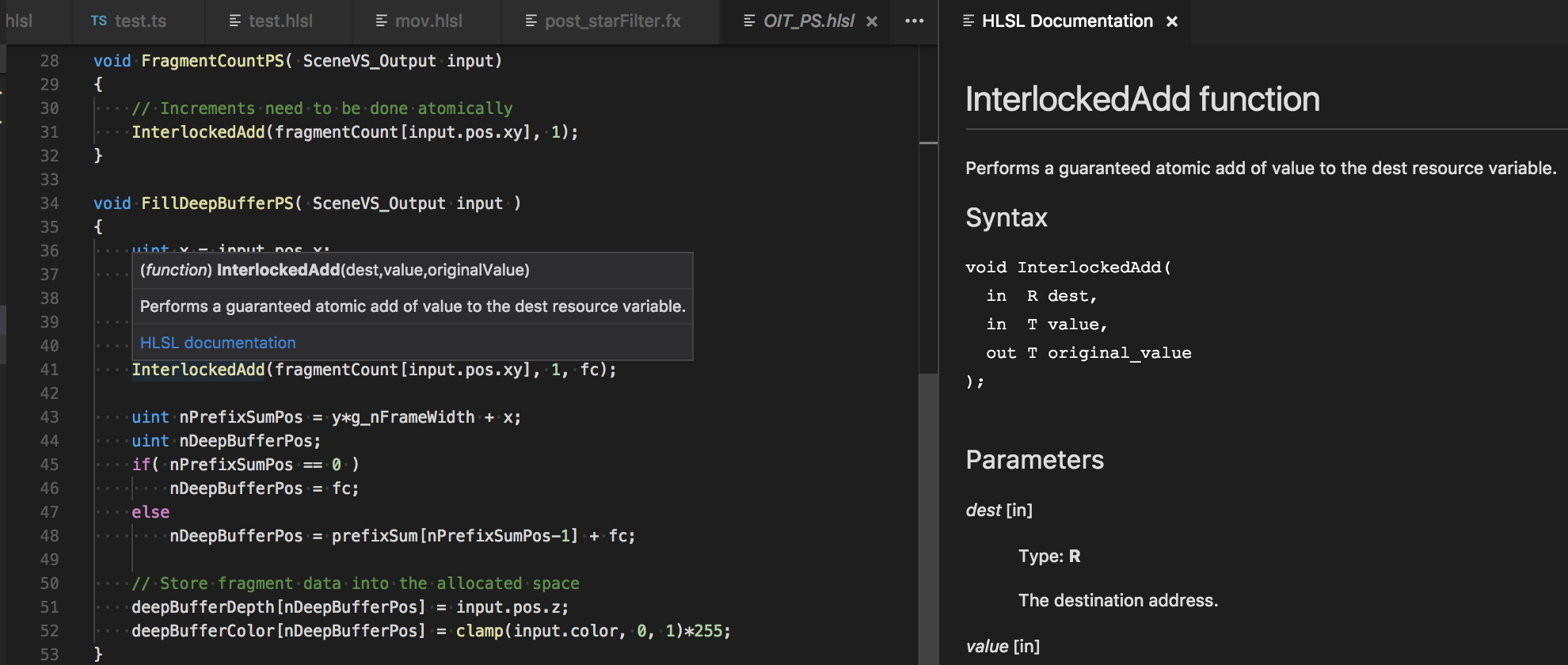Open the editor more actions ellipsis menu
Screen dimensions: 1568x665
[915, 21]
